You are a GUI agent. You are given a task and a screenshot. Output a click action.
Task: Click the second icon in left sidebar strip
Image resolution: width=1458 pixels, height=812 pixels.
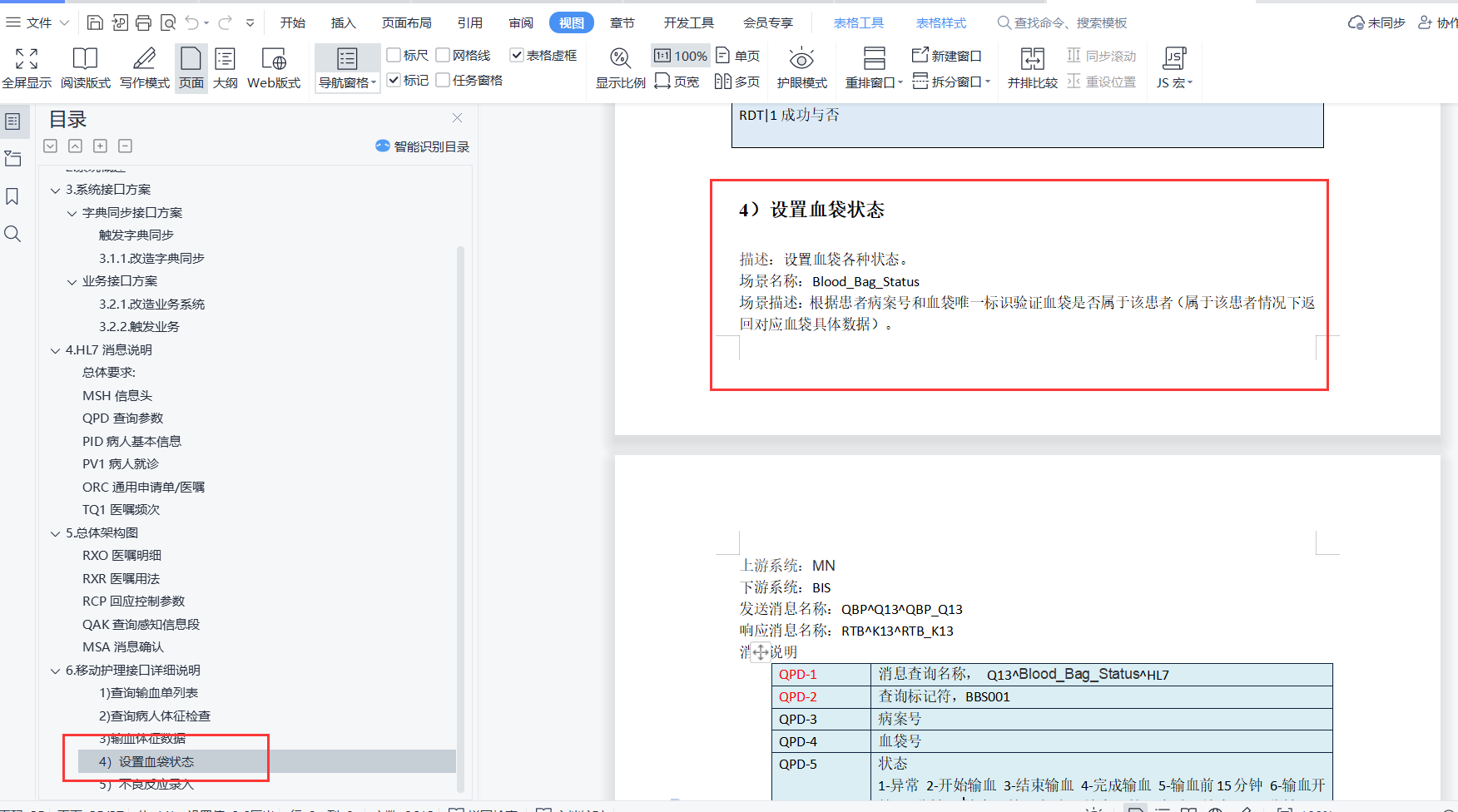click(13, 159)
